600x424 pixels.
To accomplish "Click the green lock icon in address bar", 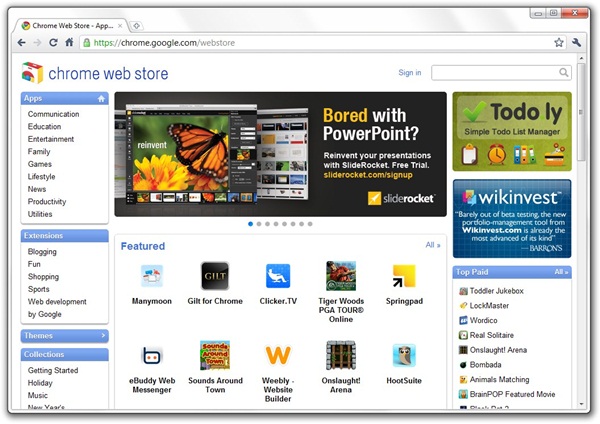I will (87, 42).
